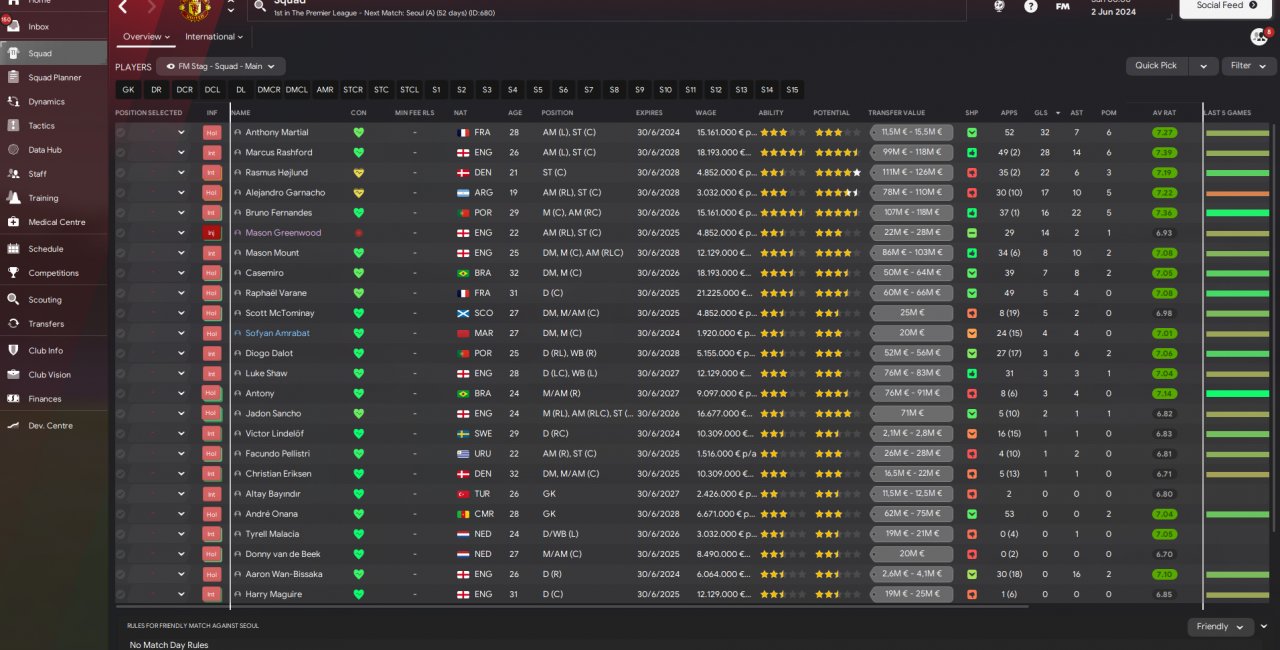Click Marcus Rashford's 99M - 118M transfer value
The height and width of the screenshot is (650, 1280).
912,152
